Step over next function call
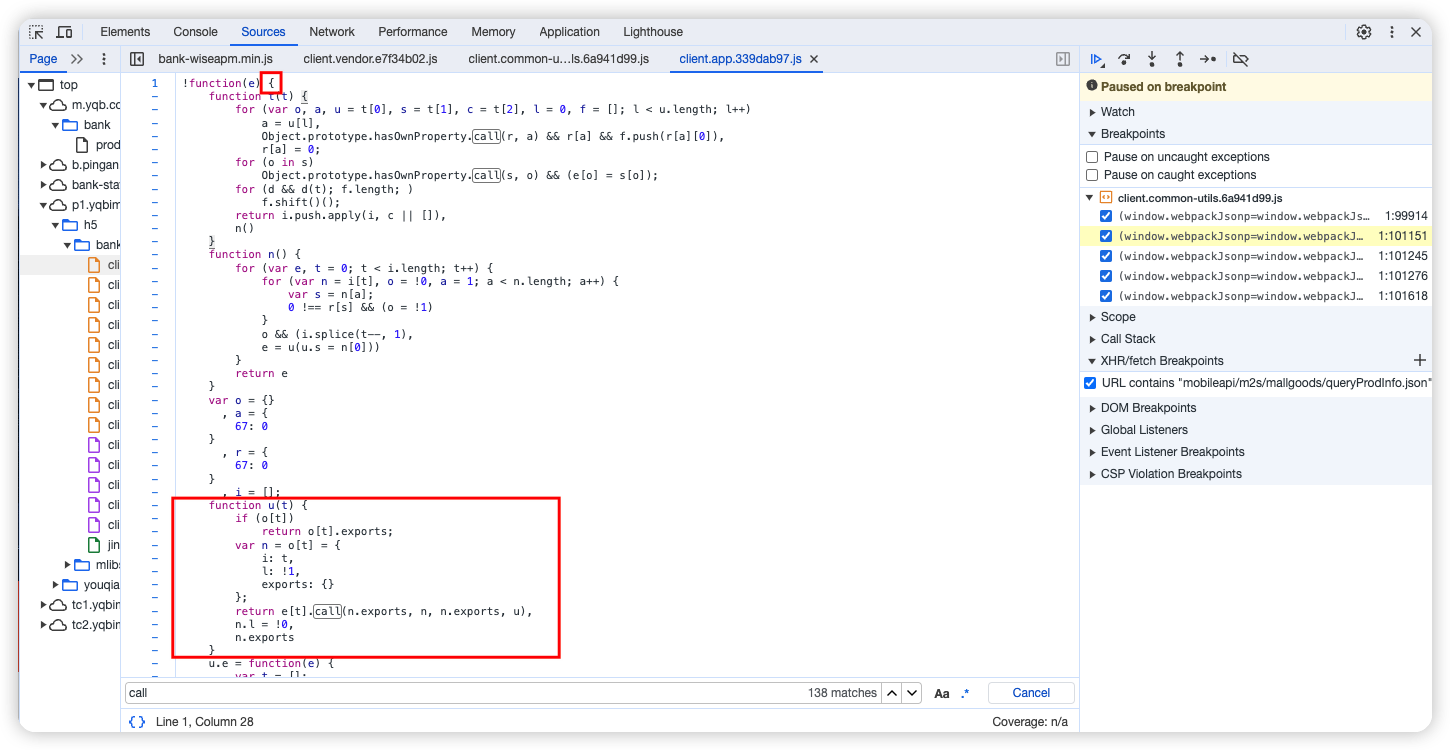Screen dimensions: 1450x750 point(1124,59)
